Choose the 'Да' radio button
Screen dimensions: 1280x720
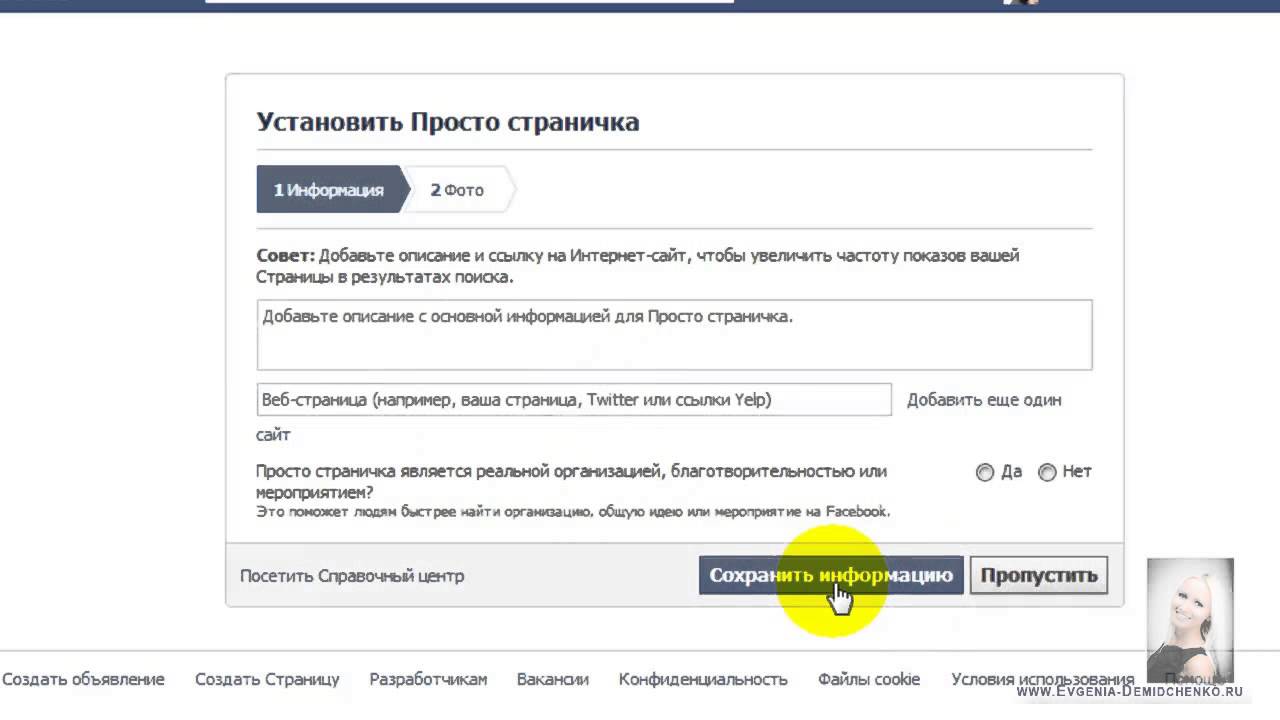985,472
